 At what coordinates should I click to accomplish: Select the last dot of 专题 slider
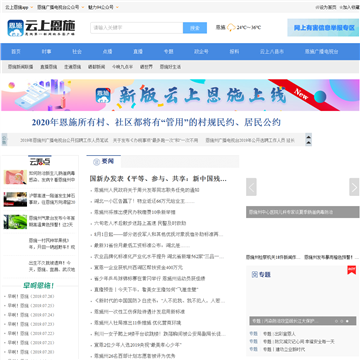[x=347, y=321]
